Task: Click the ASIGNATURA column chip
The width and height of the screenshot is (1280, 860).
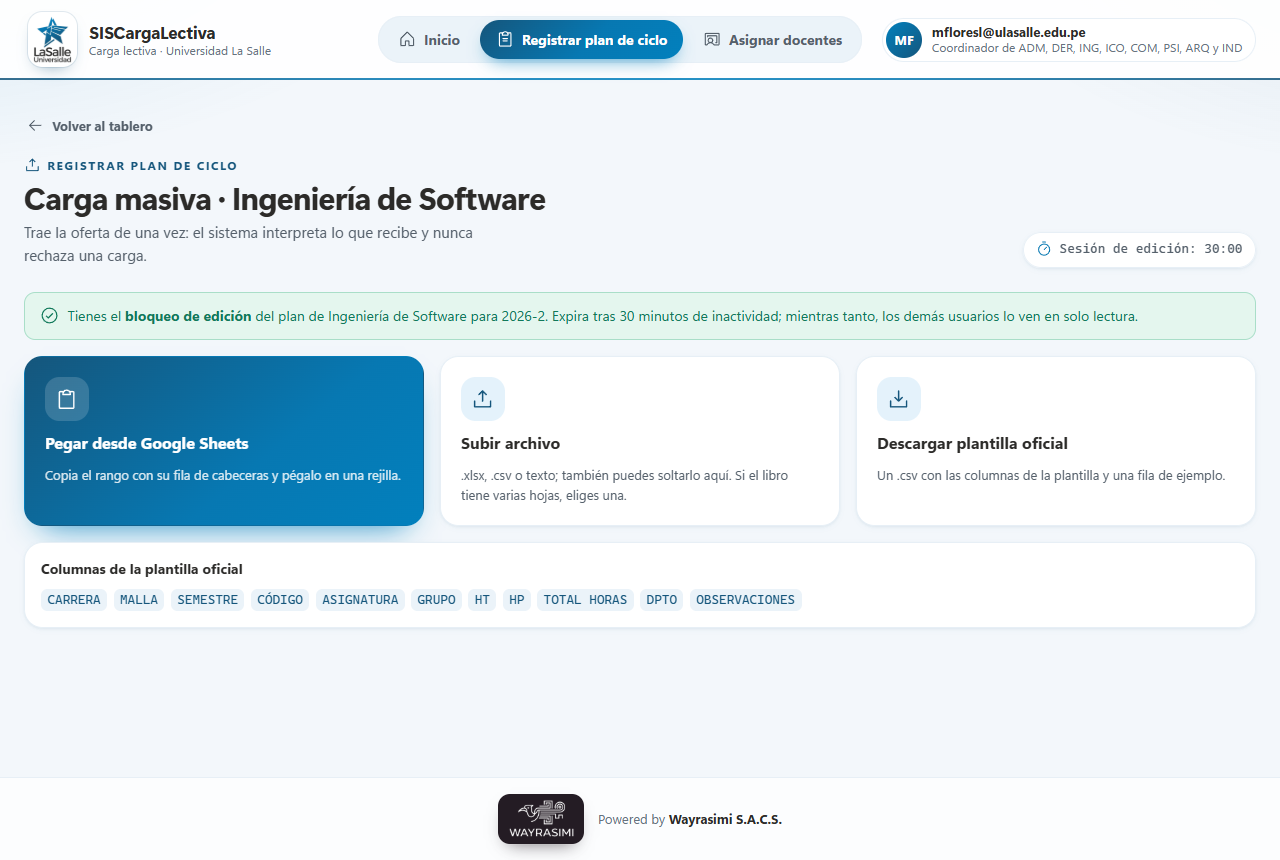Action: click(x=360, y=600)
